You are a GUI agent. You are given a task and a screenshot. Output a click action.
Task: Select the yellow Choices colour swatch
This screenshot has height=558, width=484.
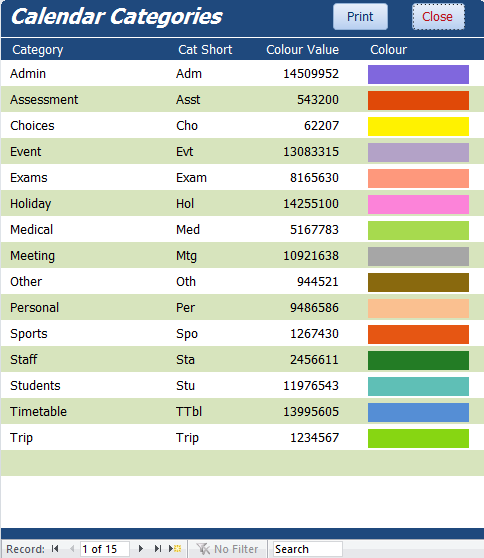[x=418, y=126]
